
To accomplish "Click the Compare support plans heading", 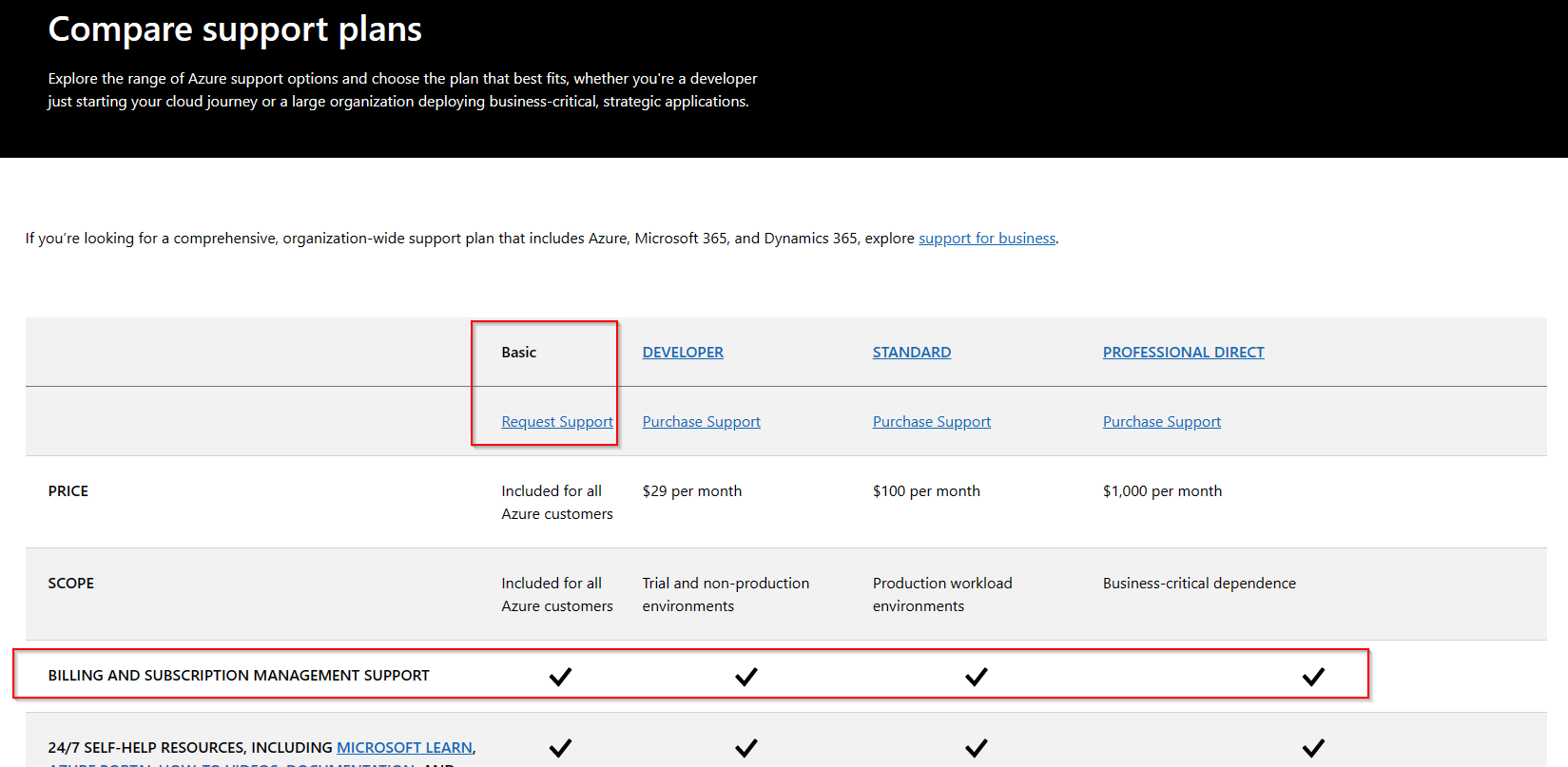I will 235,29.
